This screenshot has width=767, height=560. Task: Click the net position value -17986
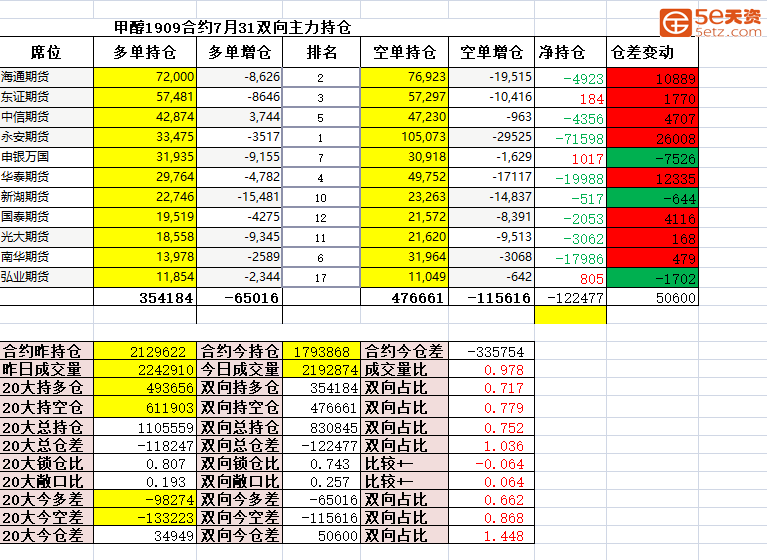(x=570, y=258)
